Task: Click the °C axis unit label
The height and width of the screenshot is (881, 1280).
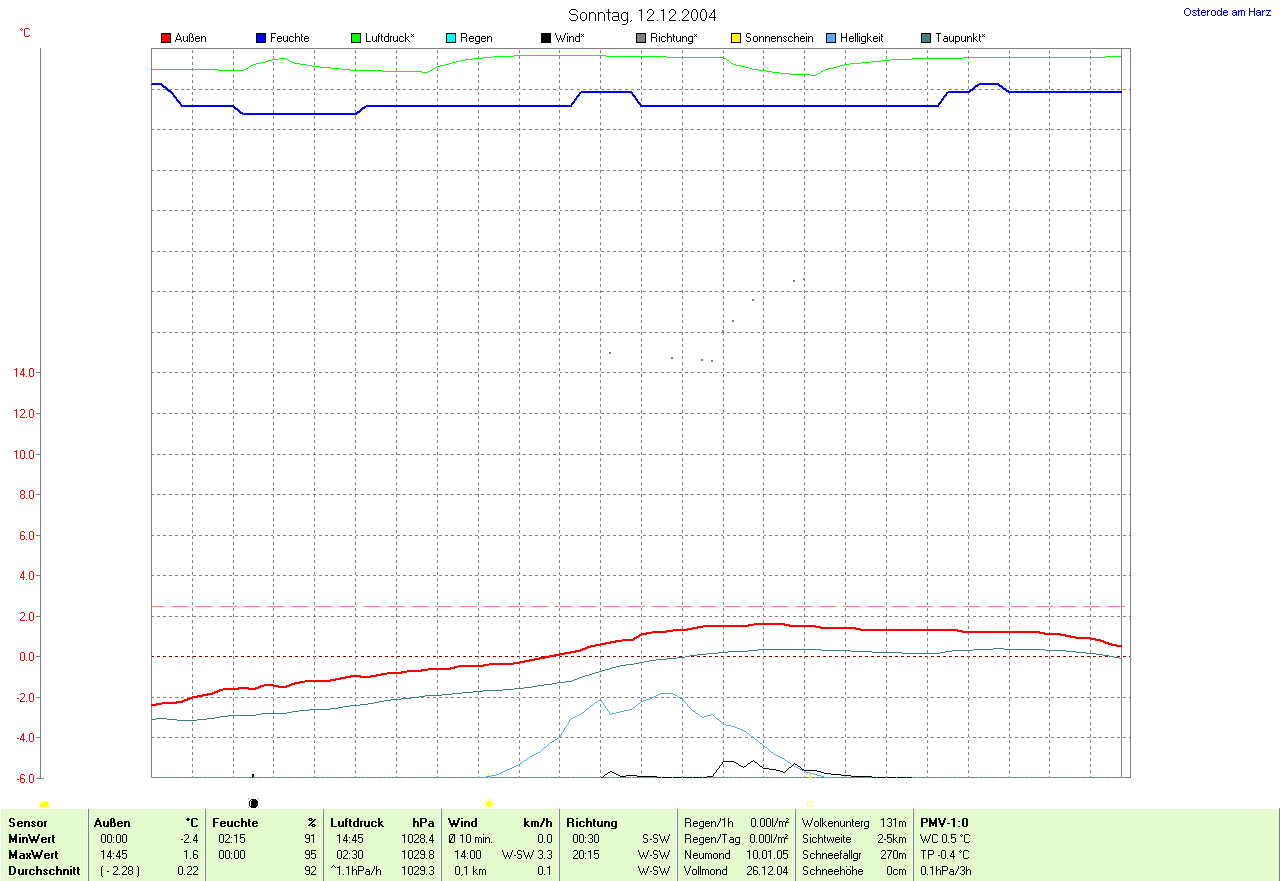Action: coord(25,33)
